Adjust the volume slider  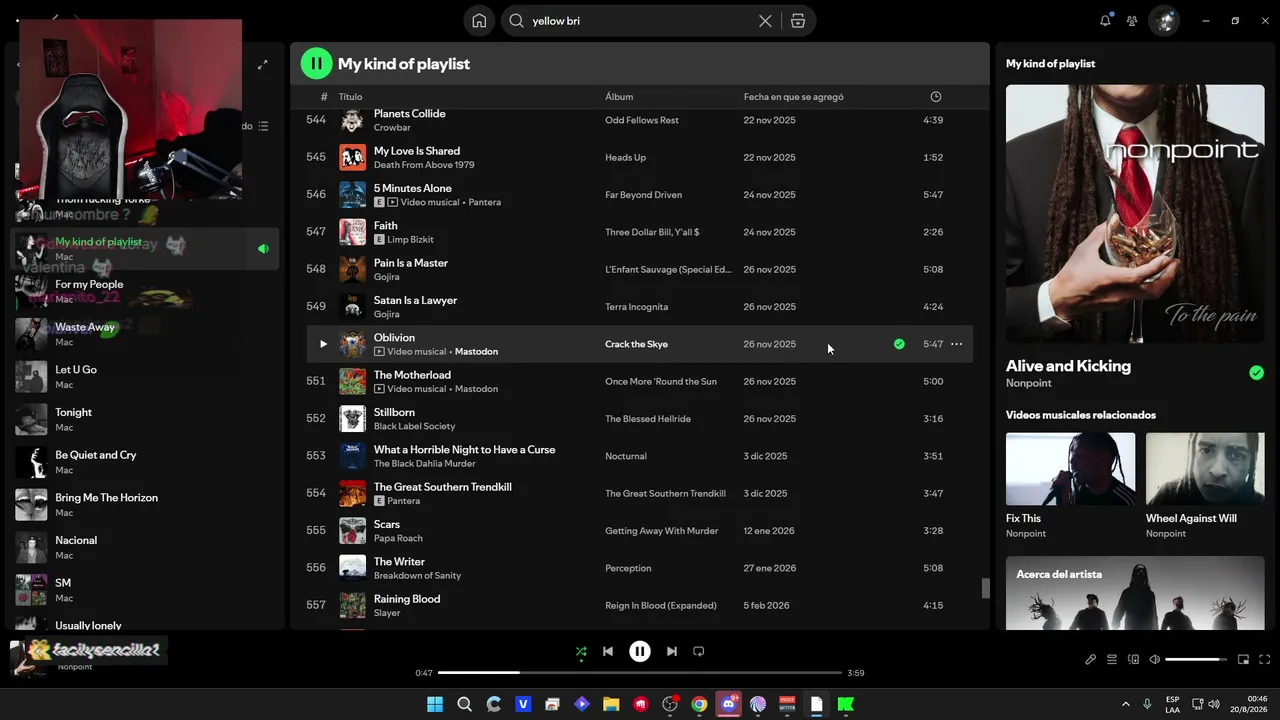[1196, 660]
